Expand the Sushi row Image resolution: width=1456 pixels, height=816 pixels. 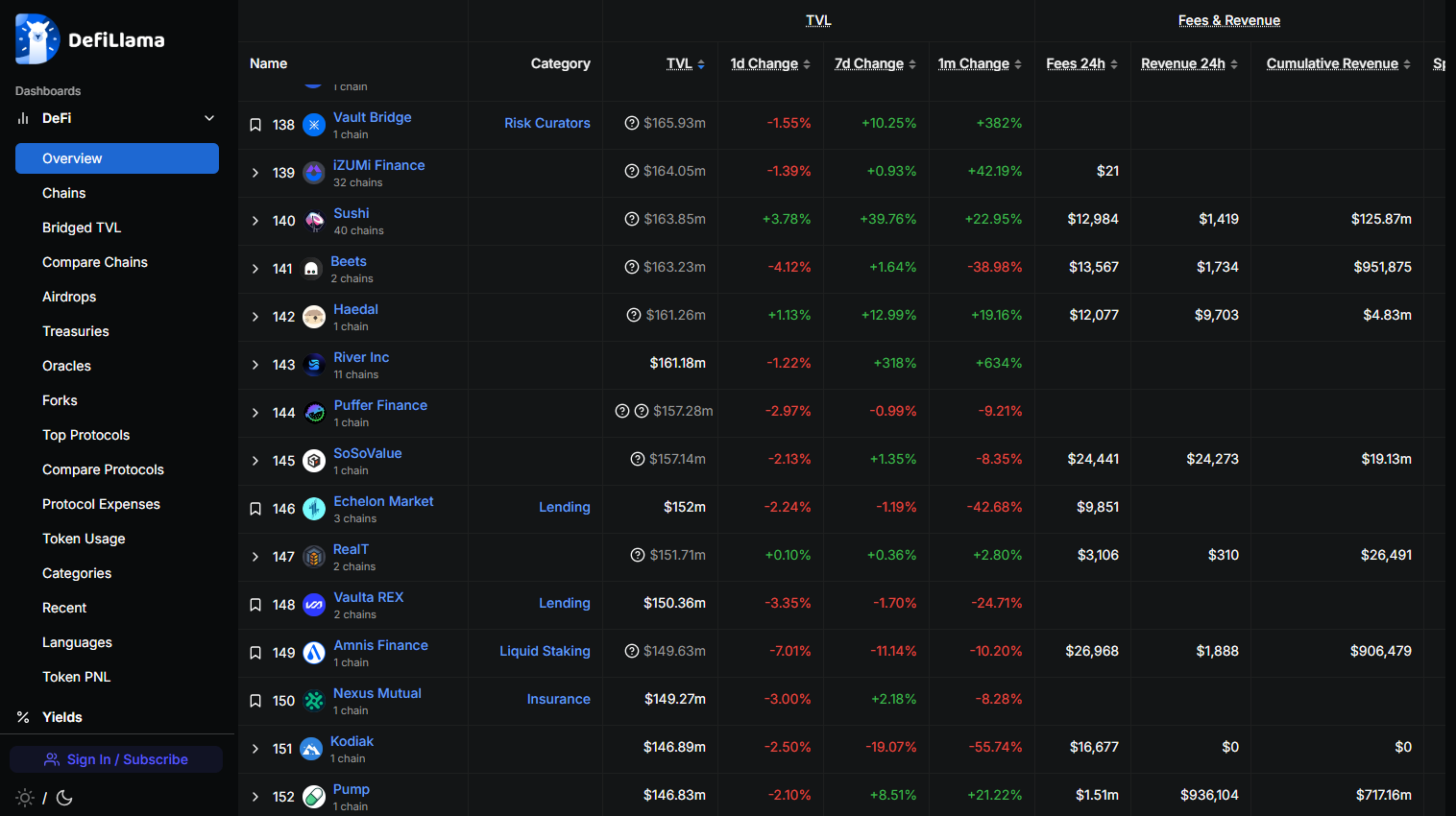255,221
